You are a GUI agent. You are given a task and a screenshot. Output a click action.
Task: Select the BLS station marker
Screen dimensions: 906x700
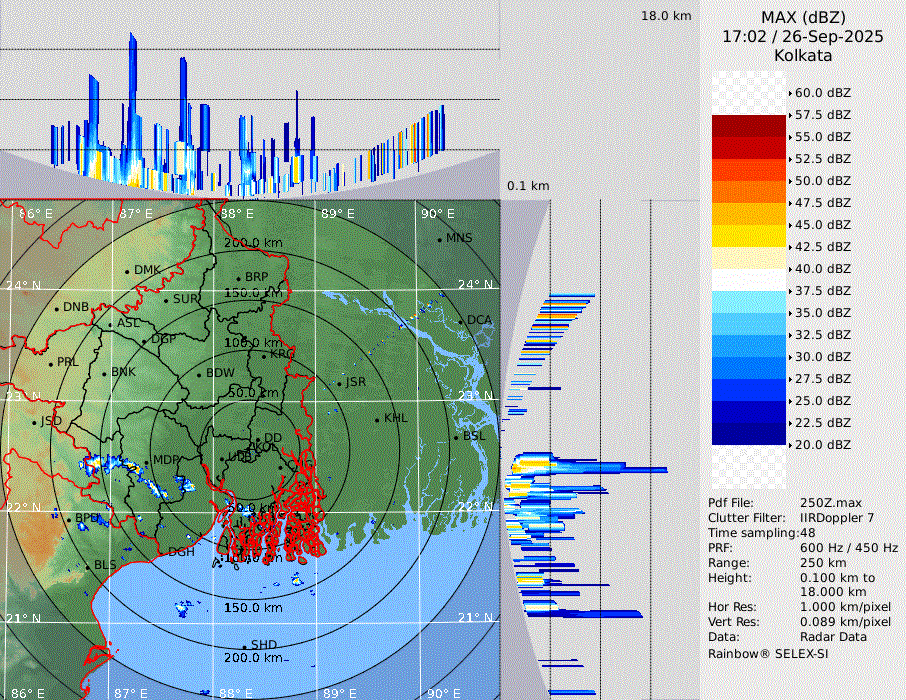87,566
